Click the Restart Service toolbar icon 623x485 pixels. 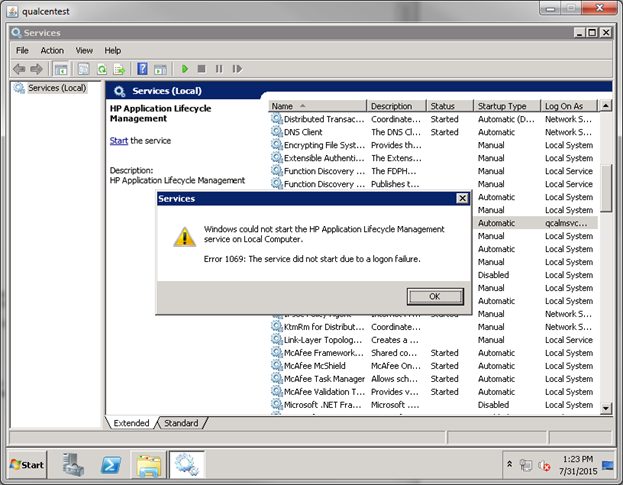237,69
